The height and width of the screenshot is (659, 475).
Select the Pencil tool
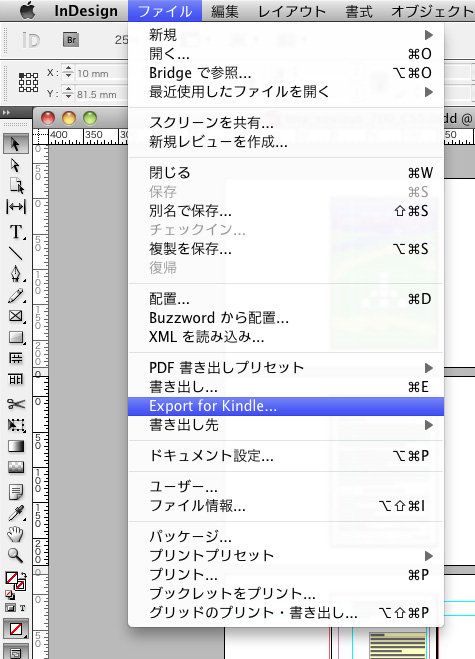16,295
